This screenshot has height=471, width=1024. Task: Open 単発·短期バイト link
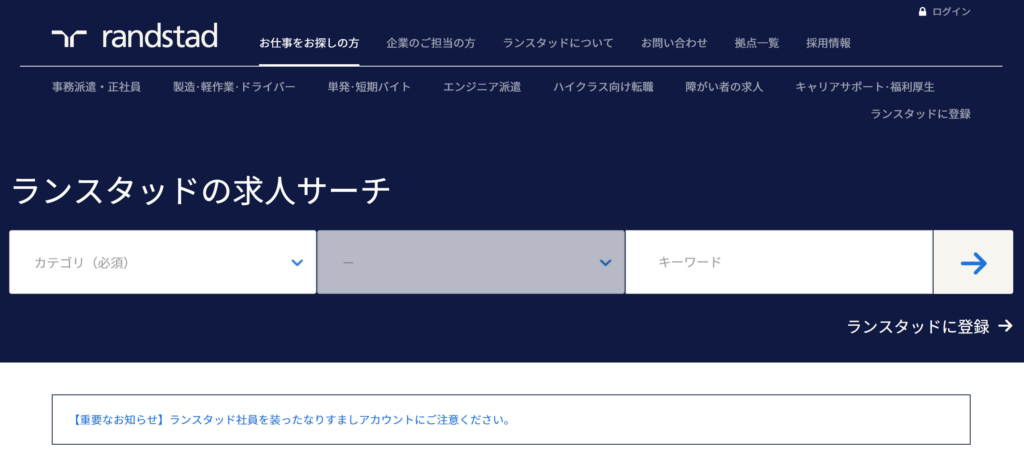369,87
